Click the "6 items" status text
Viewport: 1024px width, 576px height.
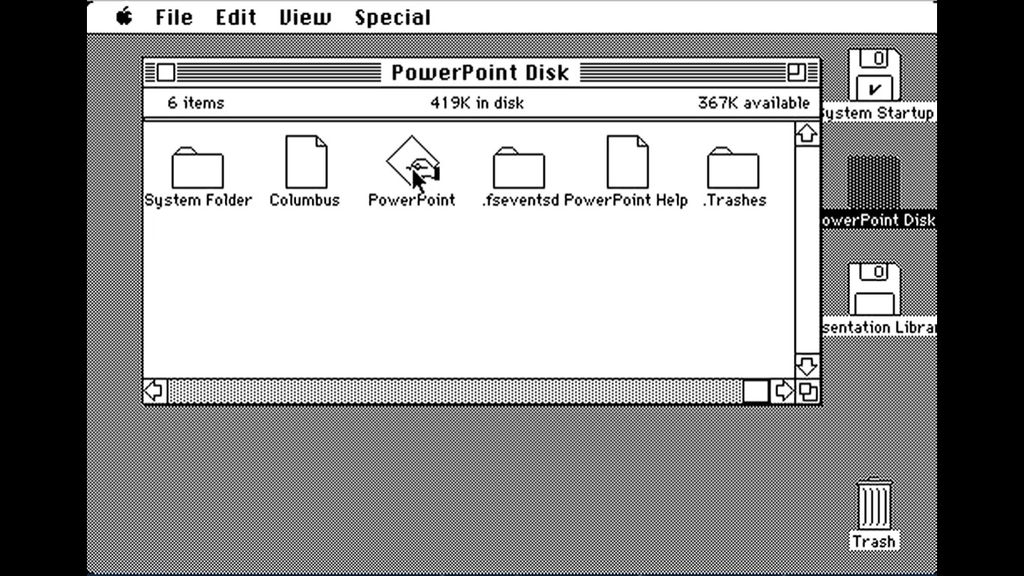pos(196,103)
